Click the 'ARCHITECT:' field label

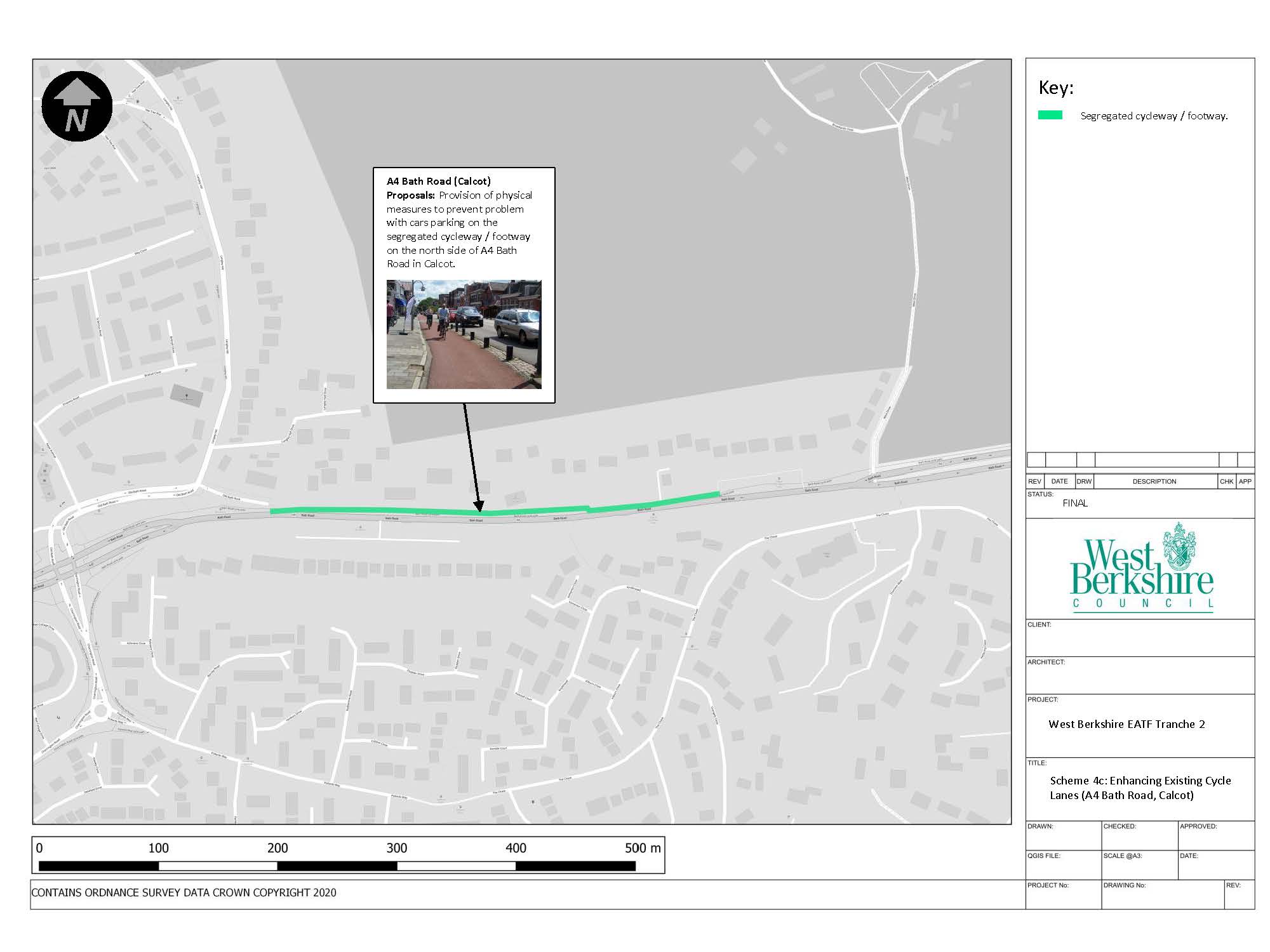(x=1046, y=662)
